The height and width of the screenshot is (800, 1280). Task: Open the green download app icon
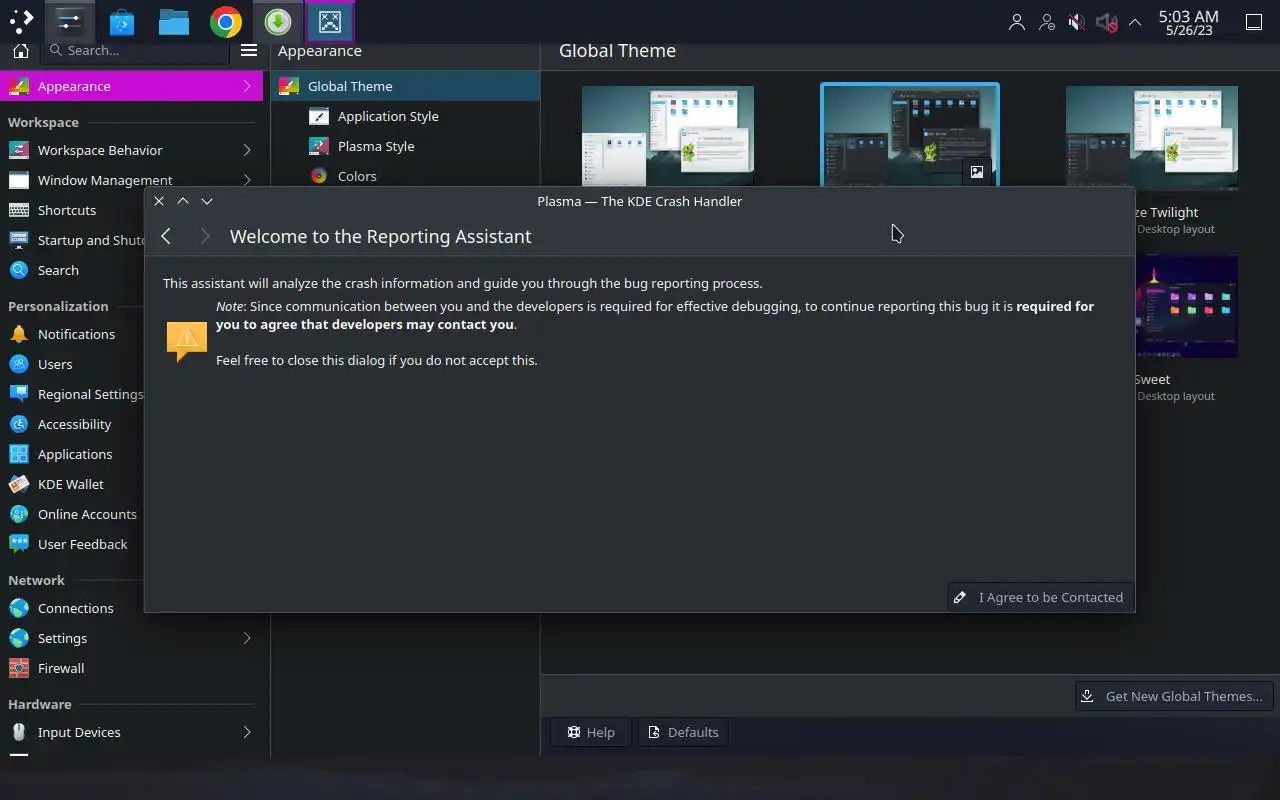coord(278,21)
